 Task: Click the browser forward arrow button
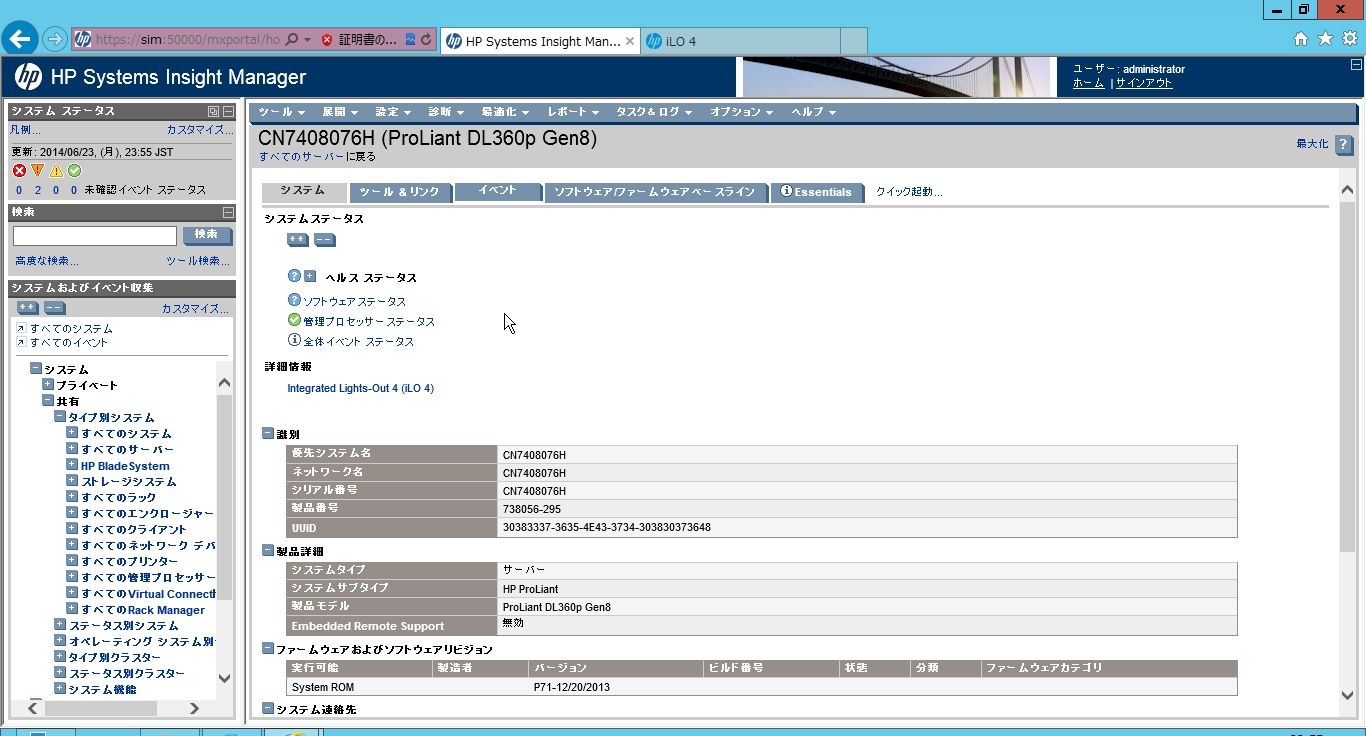tap(55, 40)
